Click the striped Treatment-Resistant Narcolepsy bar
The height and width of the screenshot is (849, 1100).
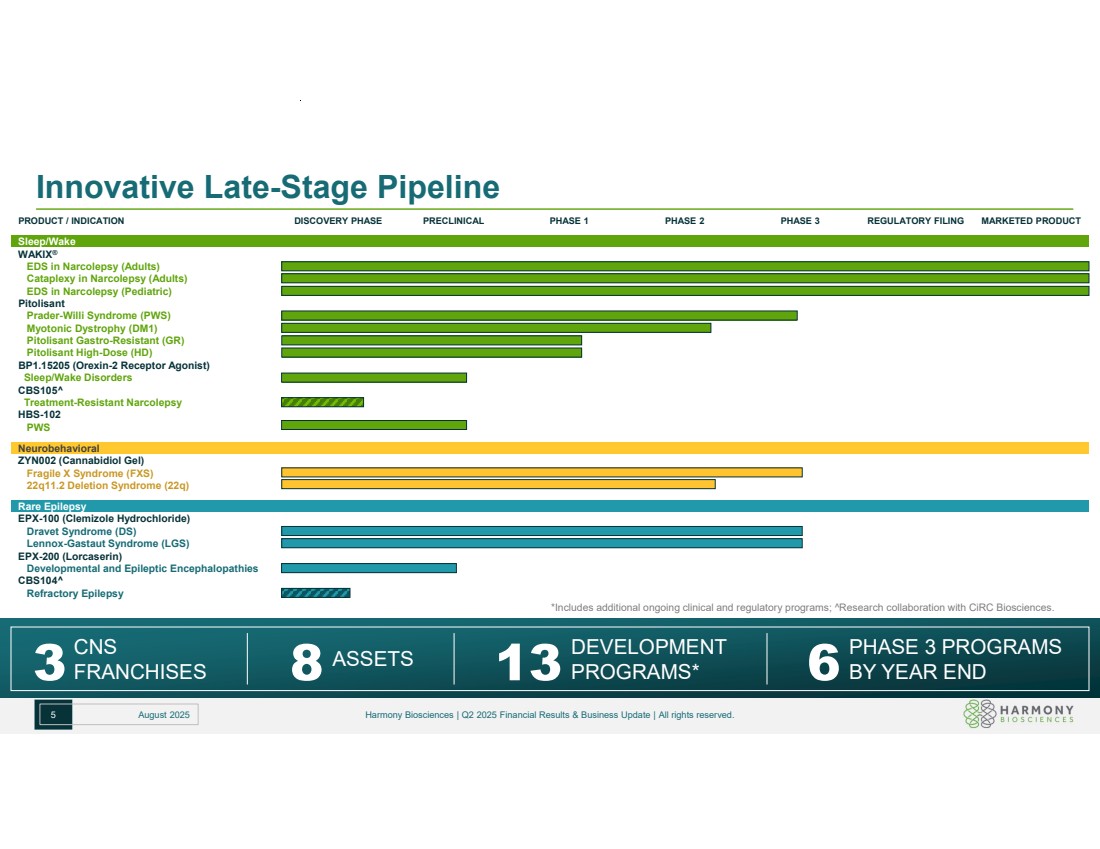(x=322, y=402)
